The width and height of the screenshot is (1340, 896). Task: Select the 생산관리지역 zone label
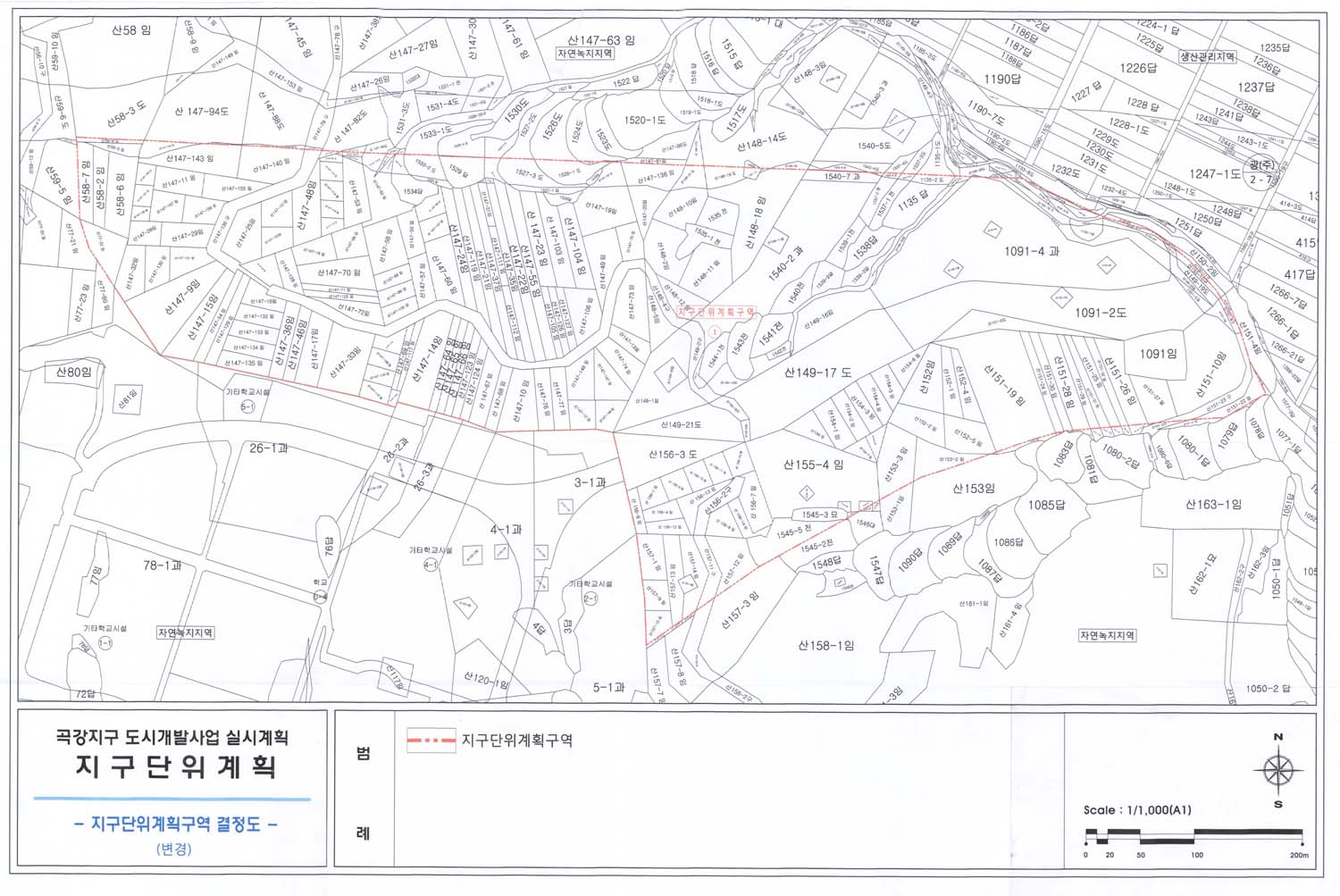click(x=1207, y=56)
